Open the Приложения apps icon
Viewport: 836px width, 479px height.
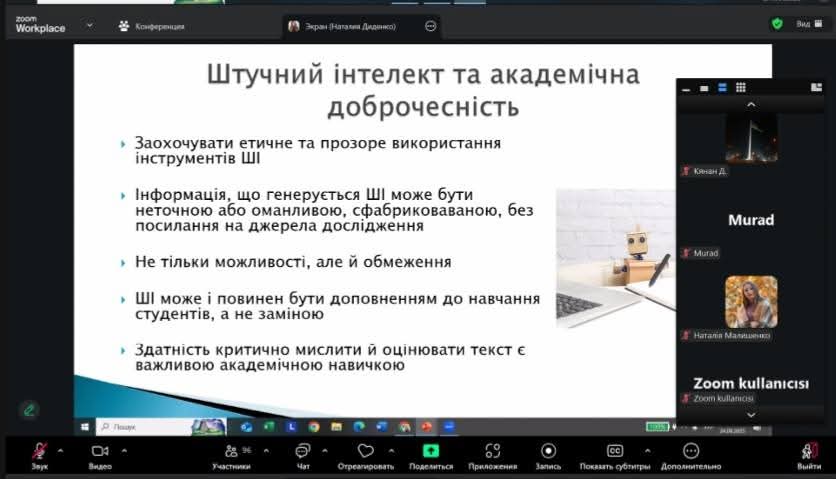[x=492, y=452]
